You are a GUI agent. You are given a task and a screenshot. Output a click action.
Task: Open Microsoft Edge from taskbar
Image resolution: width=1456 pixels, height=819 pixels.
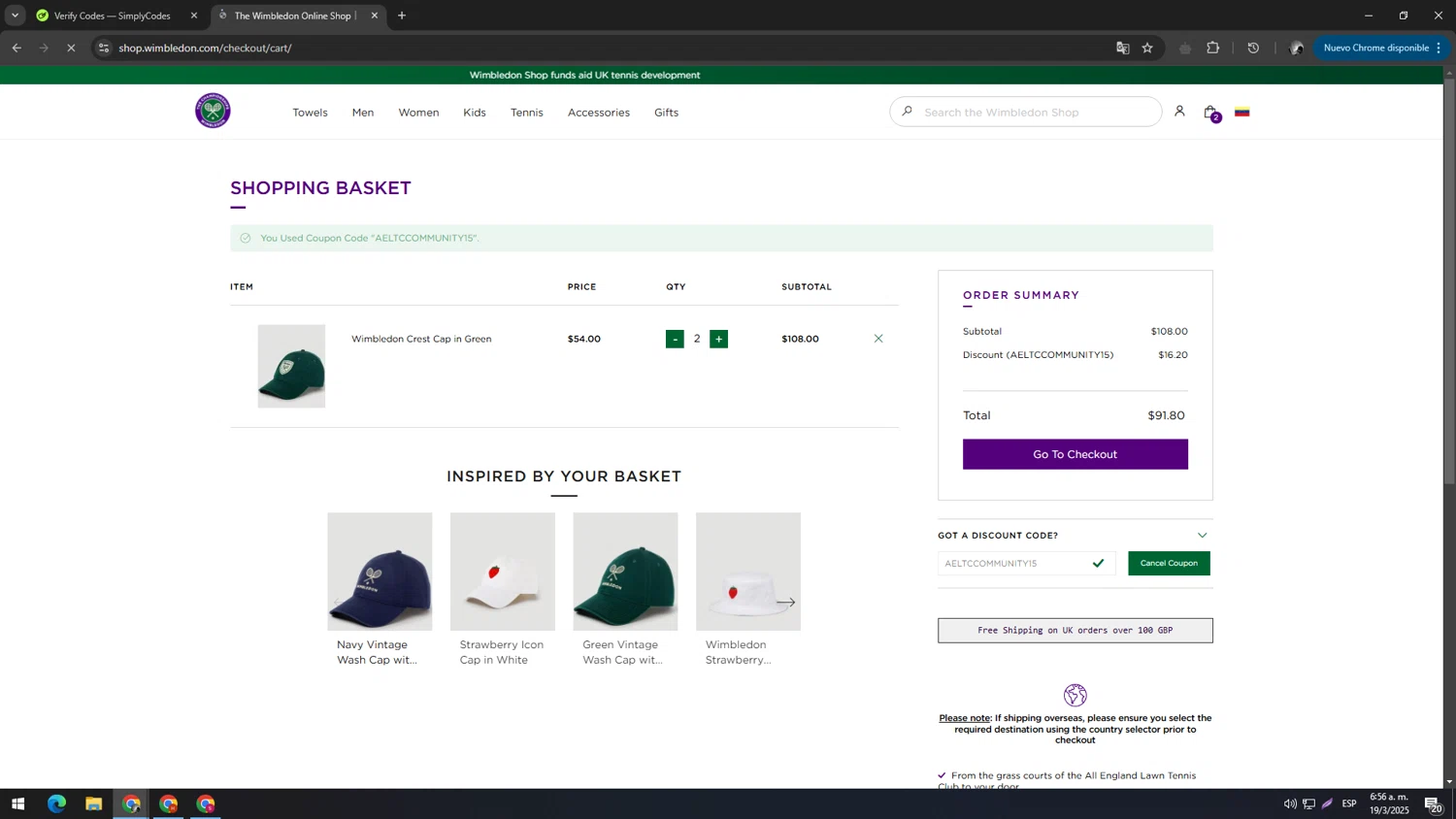56,803
